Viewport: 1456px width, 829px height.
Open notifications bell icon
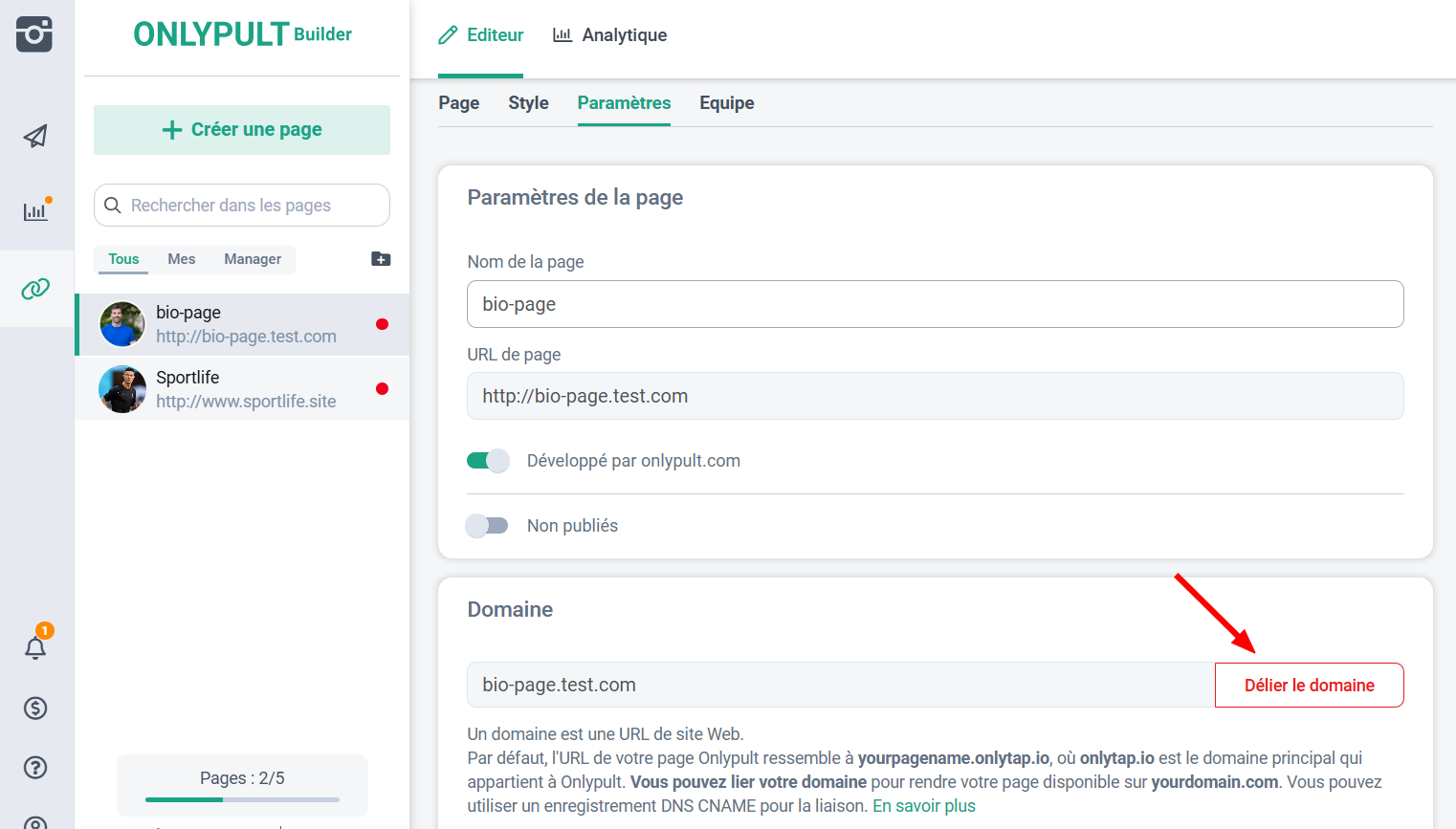coord(35,648)
